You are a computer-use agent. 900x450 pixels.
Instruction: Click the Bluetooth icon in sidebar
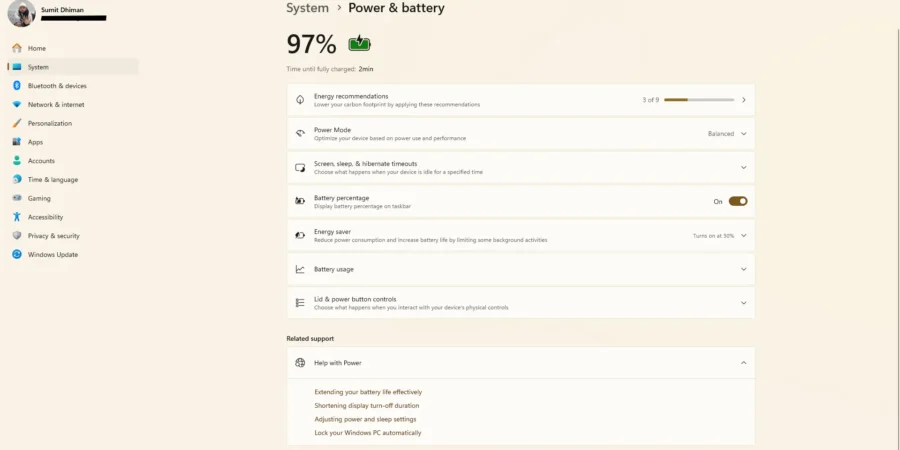click(17, 86)
